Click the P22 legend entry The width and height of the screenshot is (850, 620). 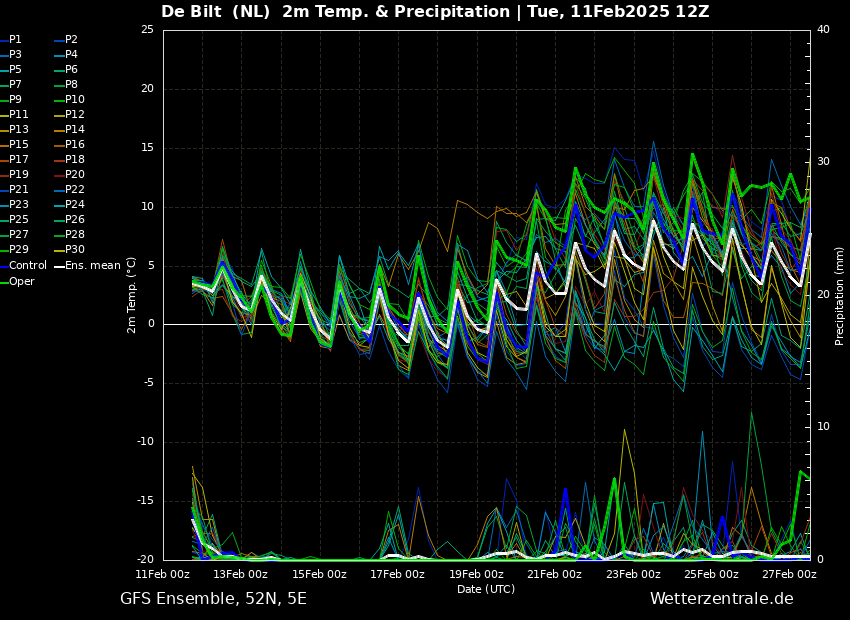71,190
